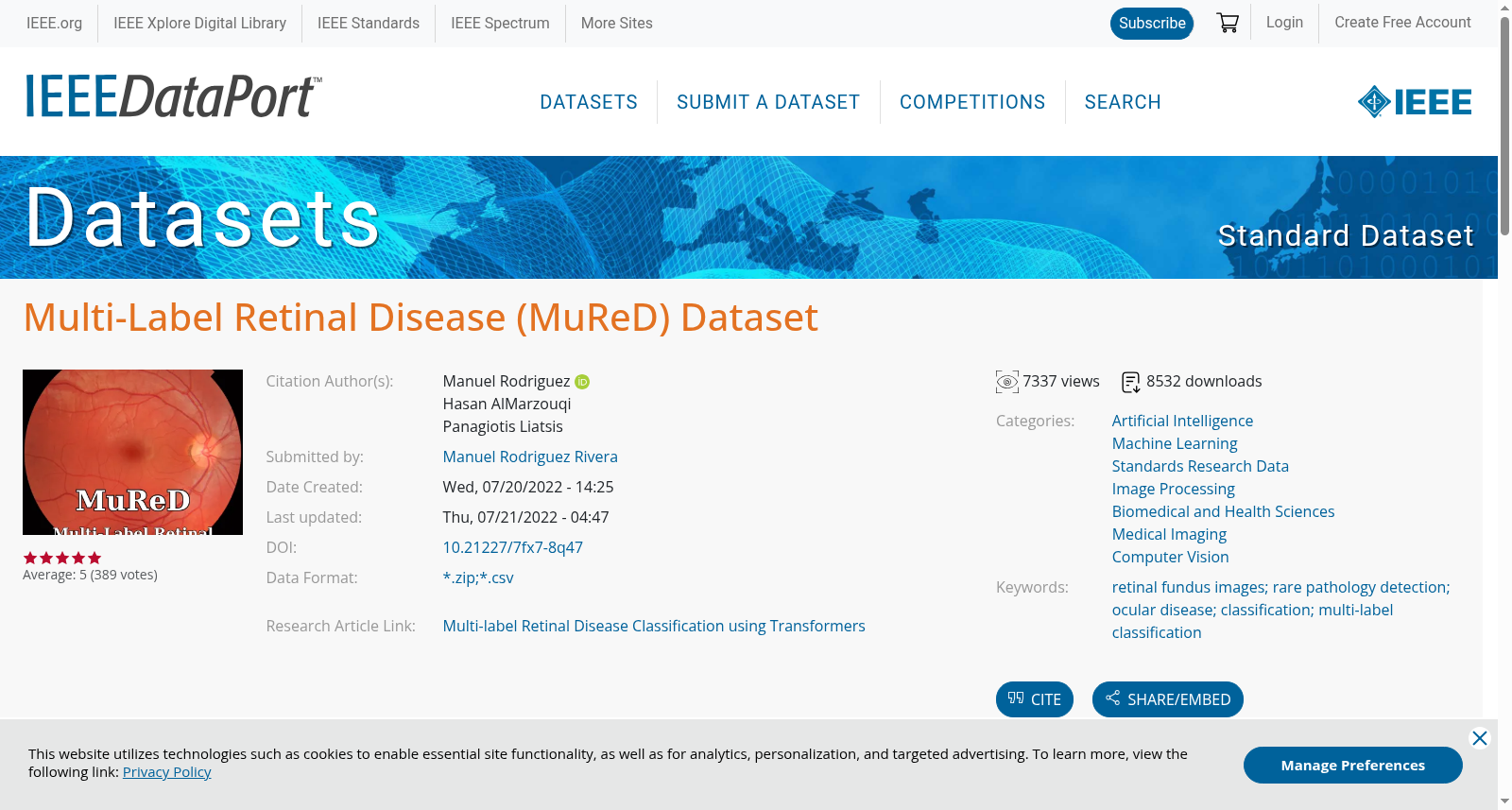Click the Average: 5 (389 votes) text
This screenshot has width=1512, height=810.
[x=90, y=575]
